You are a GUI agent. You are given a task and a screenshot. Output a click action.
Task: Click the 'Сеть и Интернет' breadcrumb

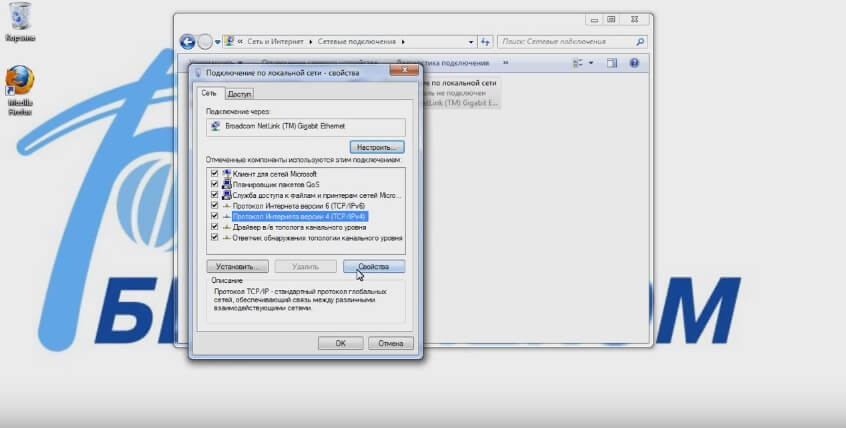[274, 42]
